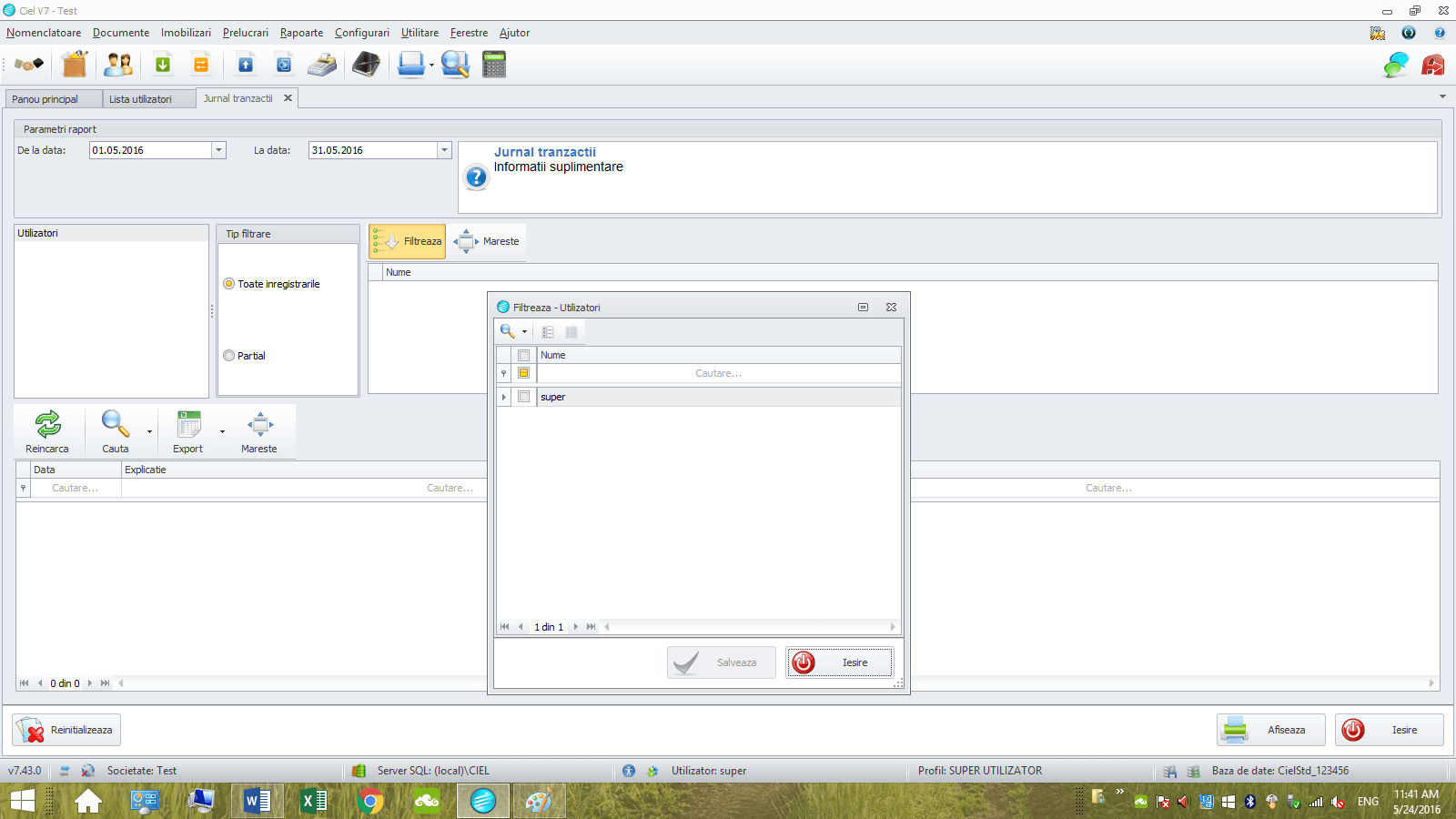
Task: Open the Rapoarte menu
Action: (x=301, y=33)
